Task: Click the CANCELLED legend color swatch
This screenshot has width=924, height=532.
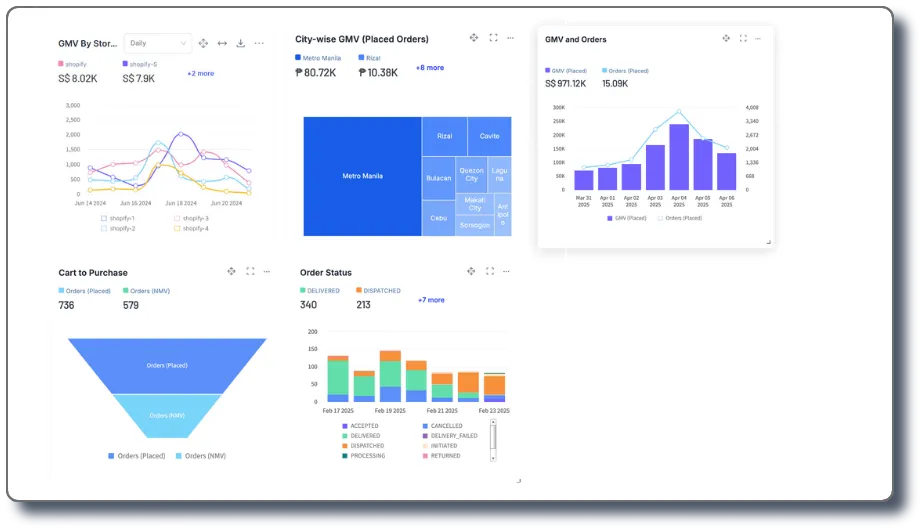Action: coord(425,425)
